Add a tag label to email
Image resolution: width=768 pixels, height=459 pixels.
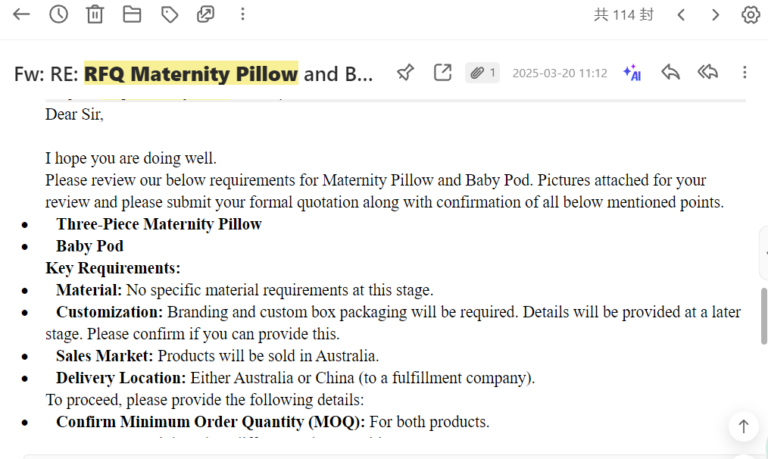coord(169,14)
